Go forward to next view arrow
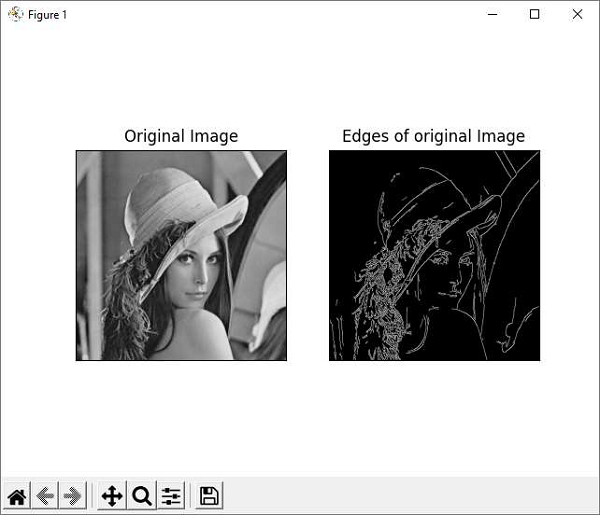 click(x=71, y=496)
